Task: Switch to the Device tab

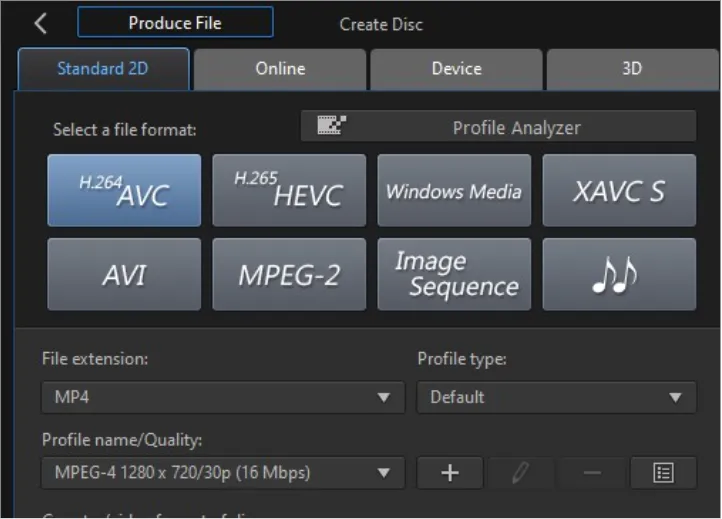Action: (456, 69)
